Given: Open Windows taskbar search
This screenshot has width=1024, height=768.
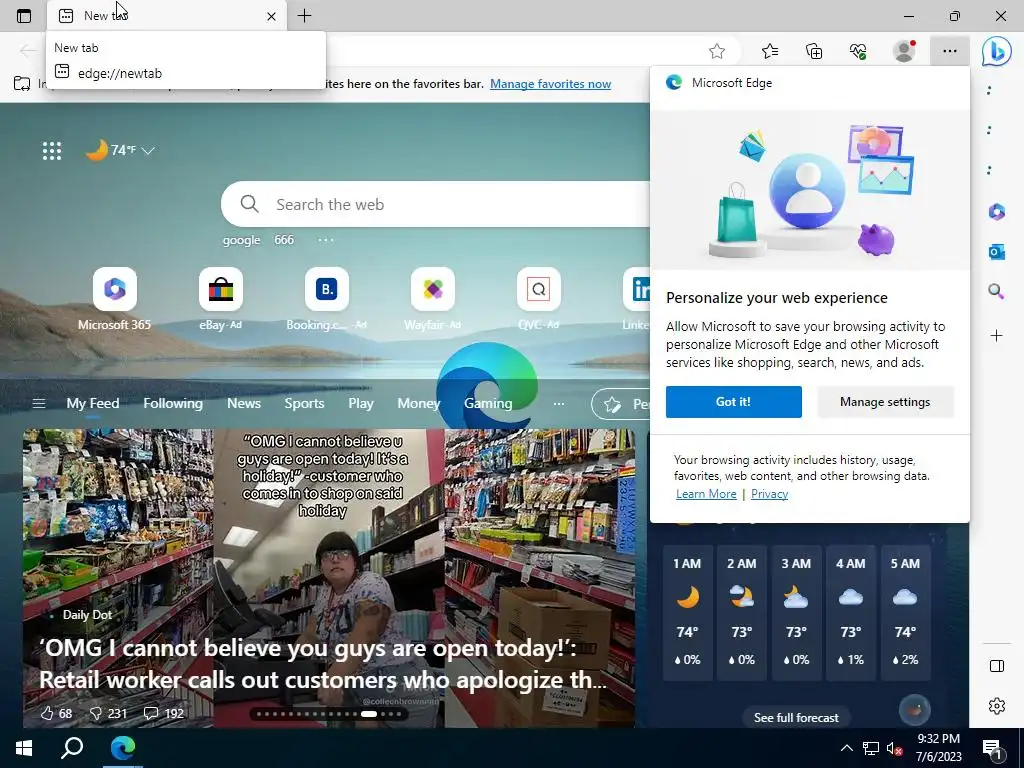Looking at the screenshot, I should (x=72, y=748).
